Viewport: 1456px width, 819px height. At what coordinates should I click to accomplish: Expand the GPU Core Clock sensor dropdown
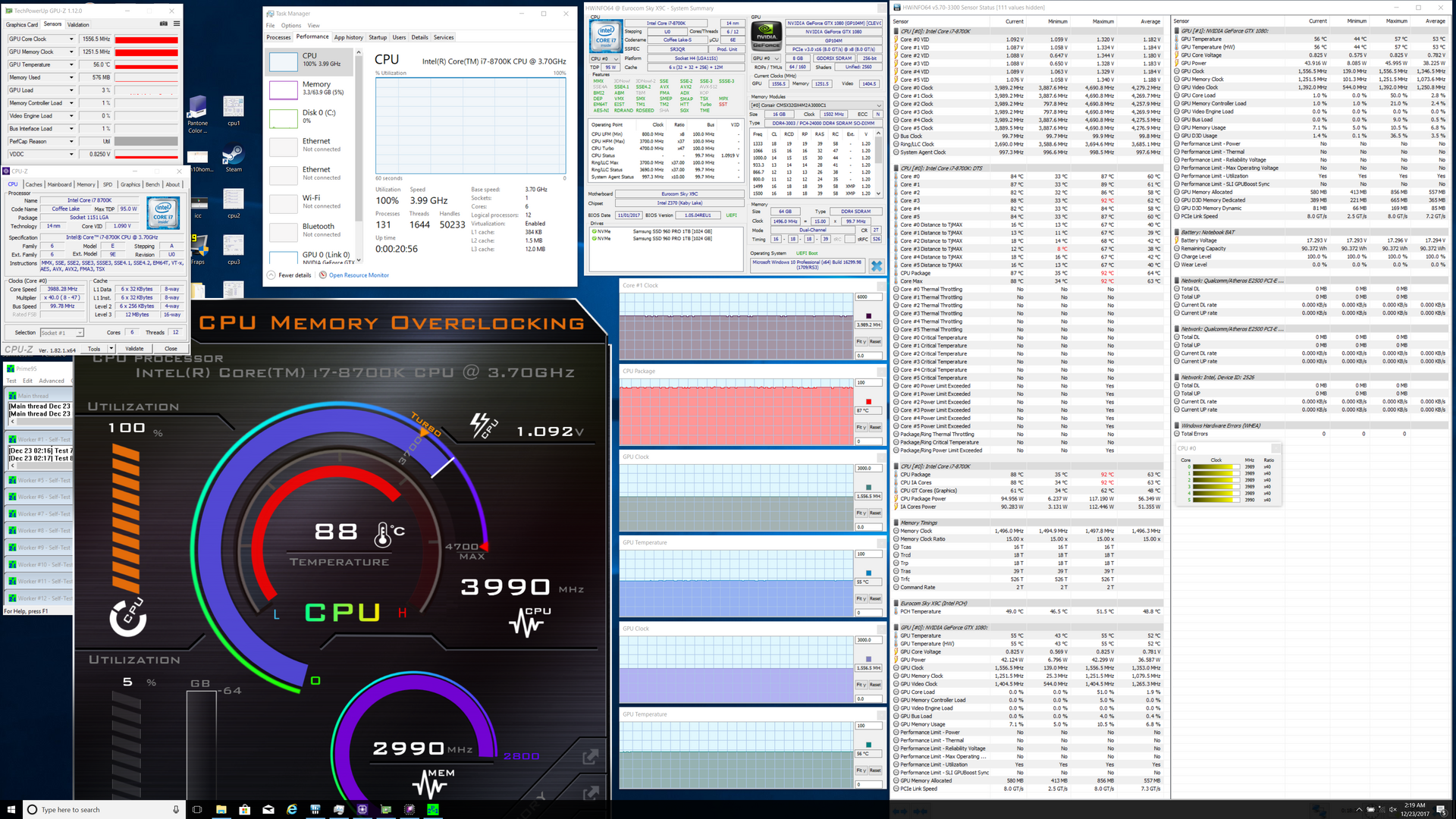pyautogui.click(x=71, y=39)
